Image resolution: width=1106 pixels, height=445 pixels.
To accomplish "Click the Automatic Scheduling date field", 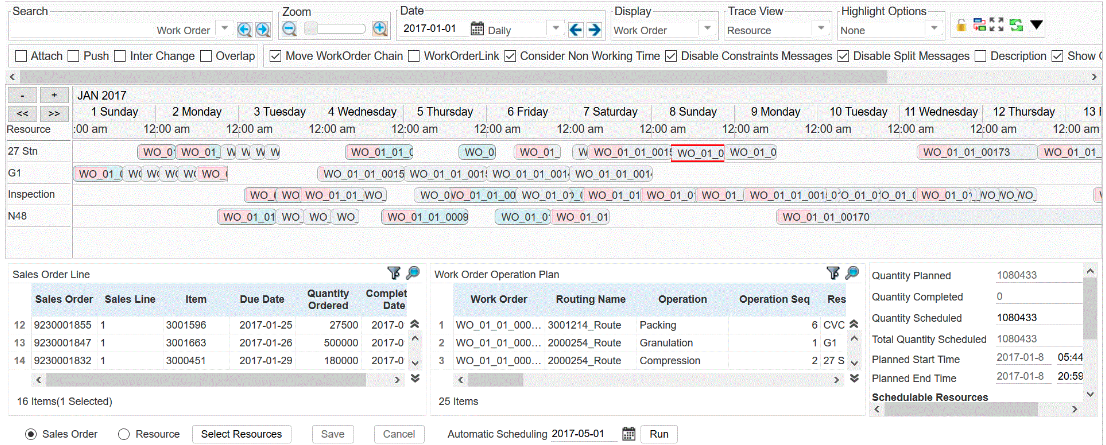I will (x=585, y=434).
